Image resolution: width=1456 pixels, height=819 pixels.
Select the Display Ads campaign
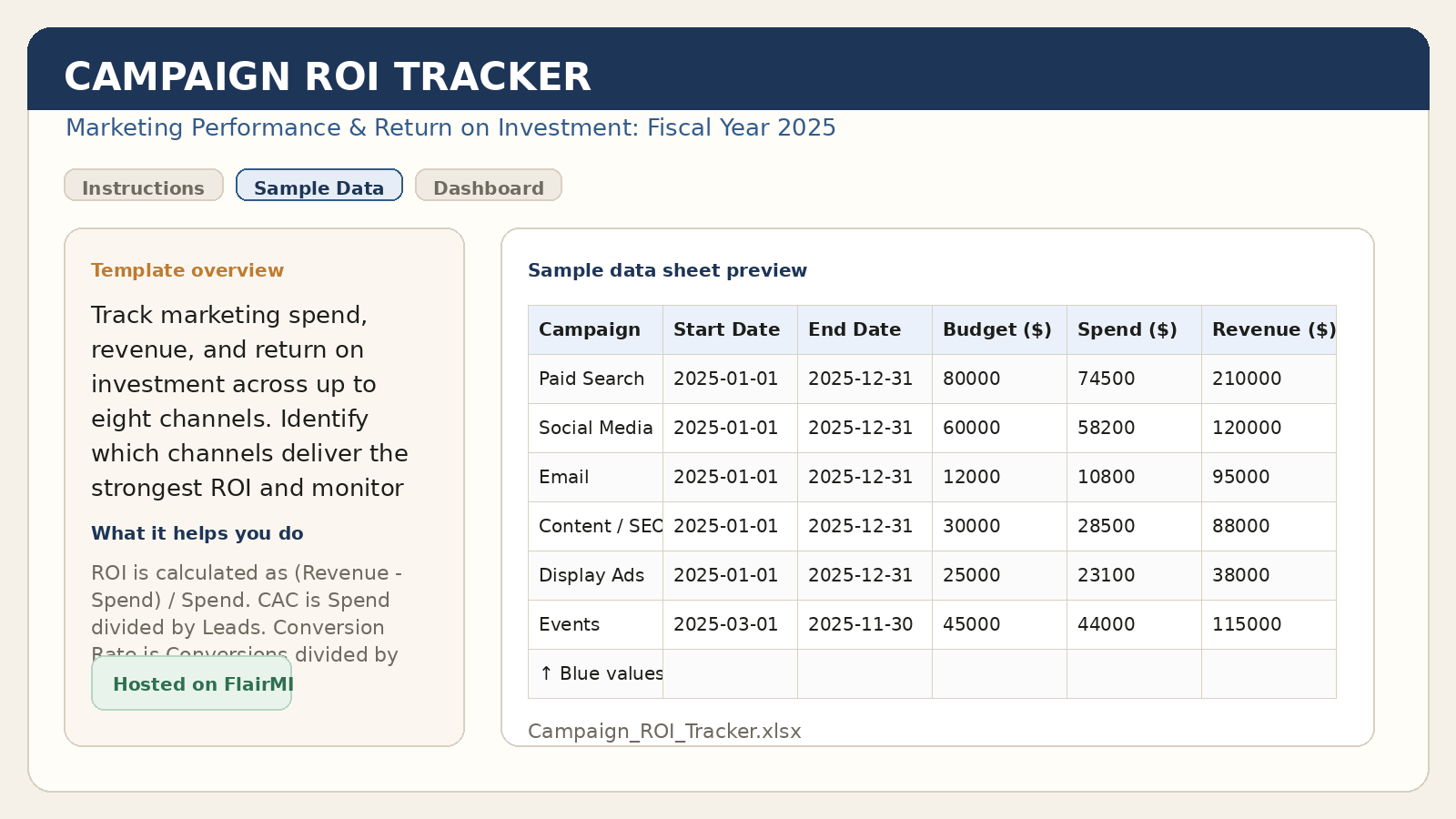pos(591,575)
